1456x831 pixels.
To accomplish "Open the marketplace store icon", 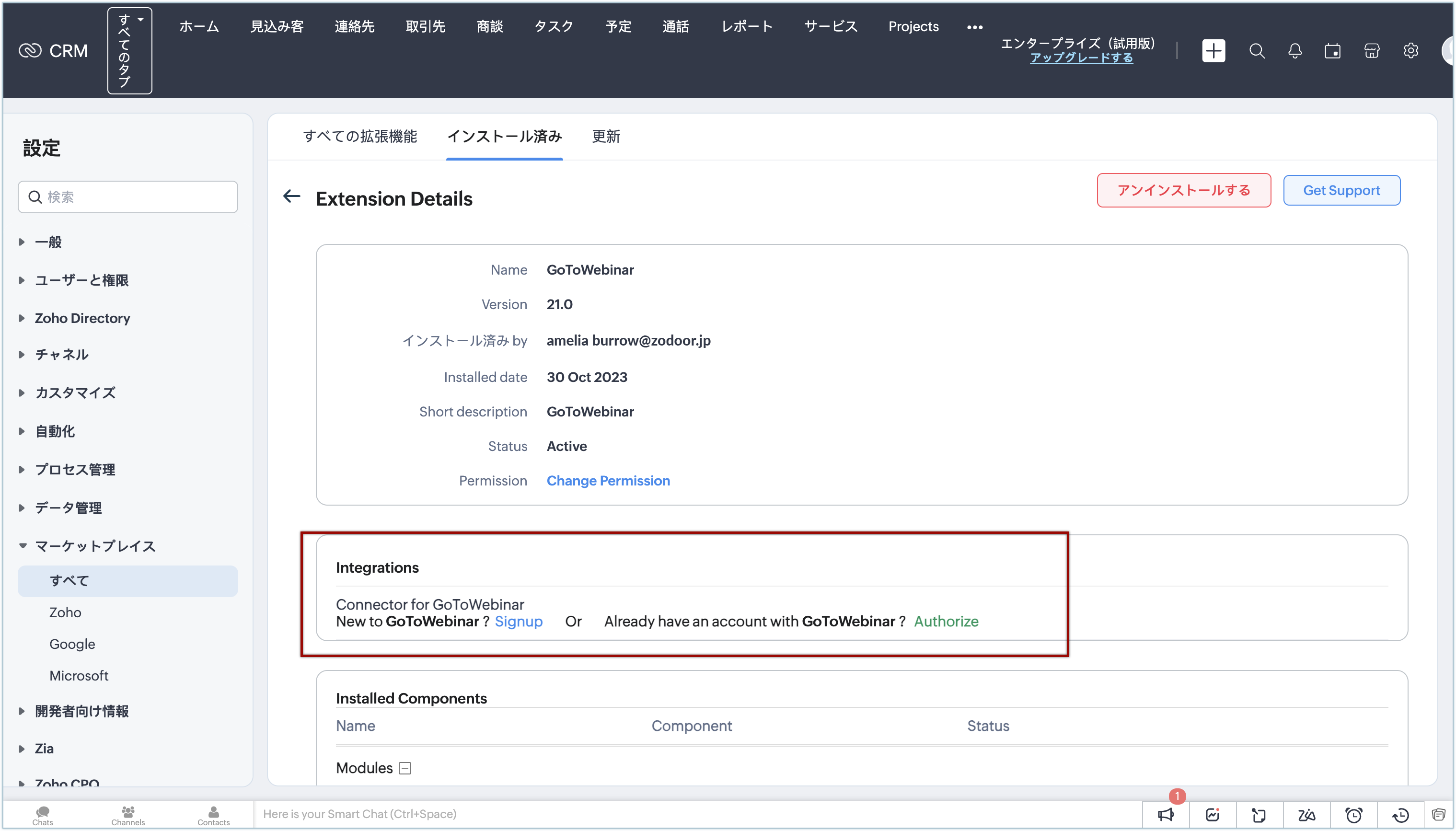I will click(1372, 51).
